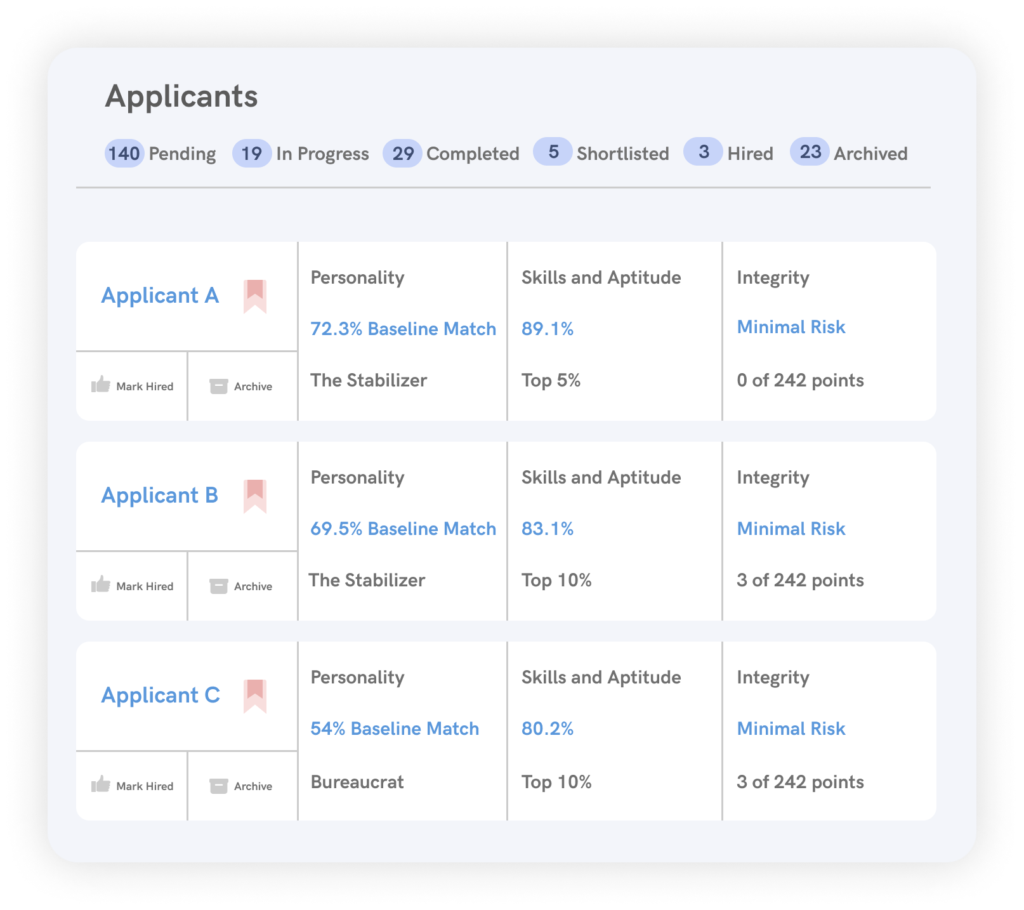Select Applicant C's 54% Baseline Match score
1024x910 pixels.
click(394, 728)
